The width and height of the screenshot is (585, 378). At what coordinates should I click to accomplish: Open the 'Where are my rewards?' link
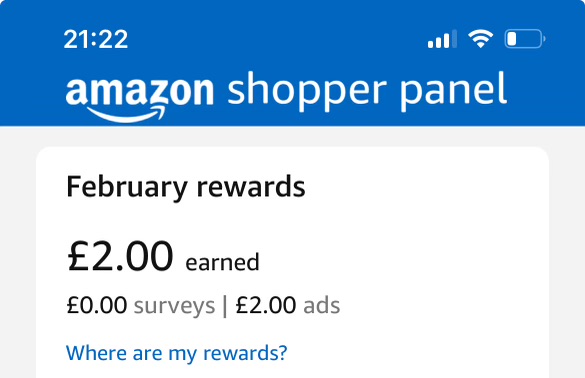point(176,353)
